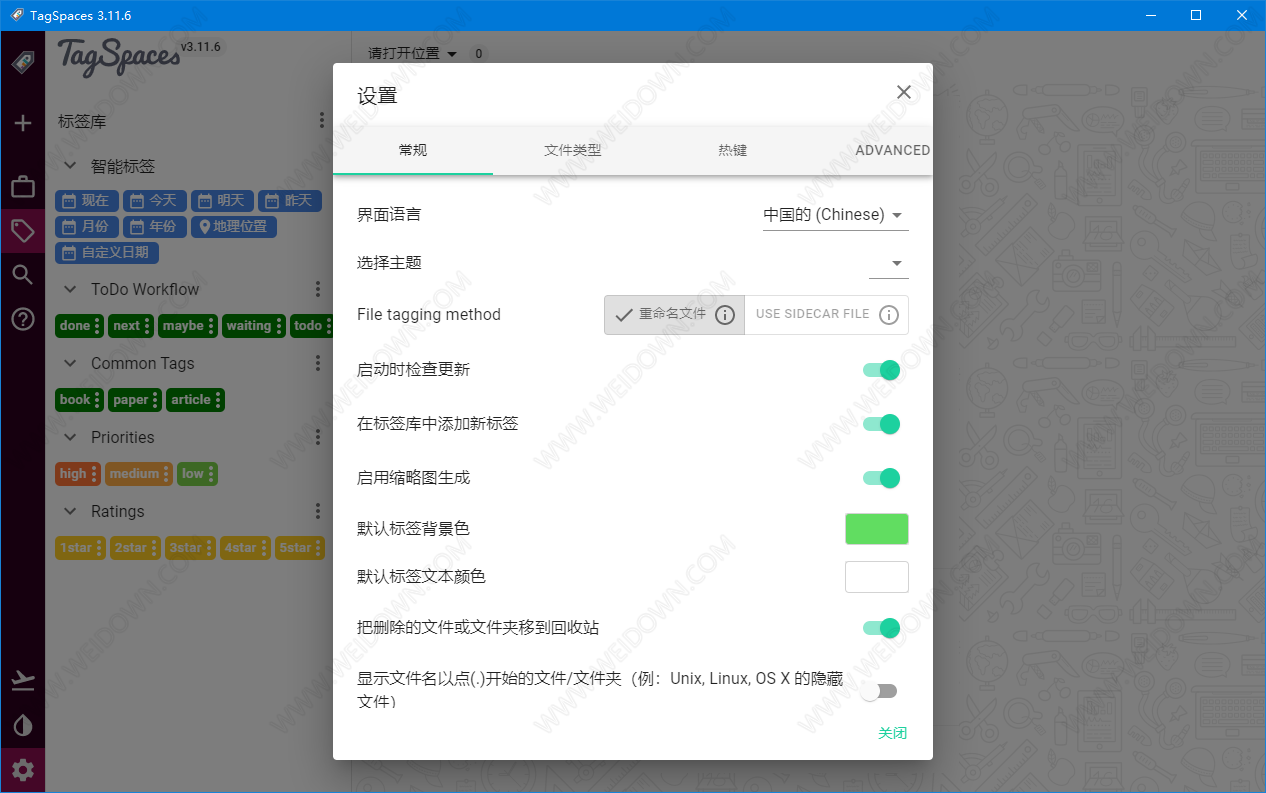
Task: Click the waiting tag
Action: [x=253, y=326]
